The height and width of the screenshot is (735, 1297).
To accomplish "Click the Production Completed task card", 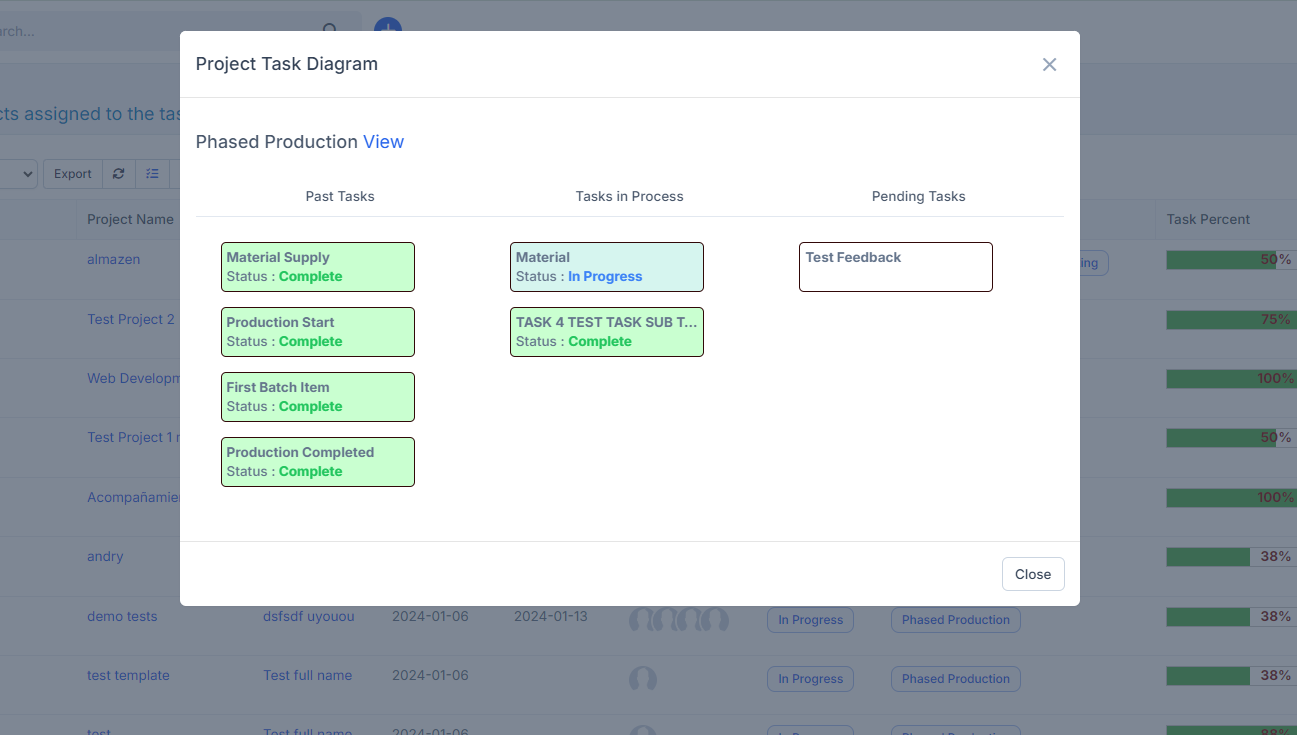I will [x=317, y=462].
